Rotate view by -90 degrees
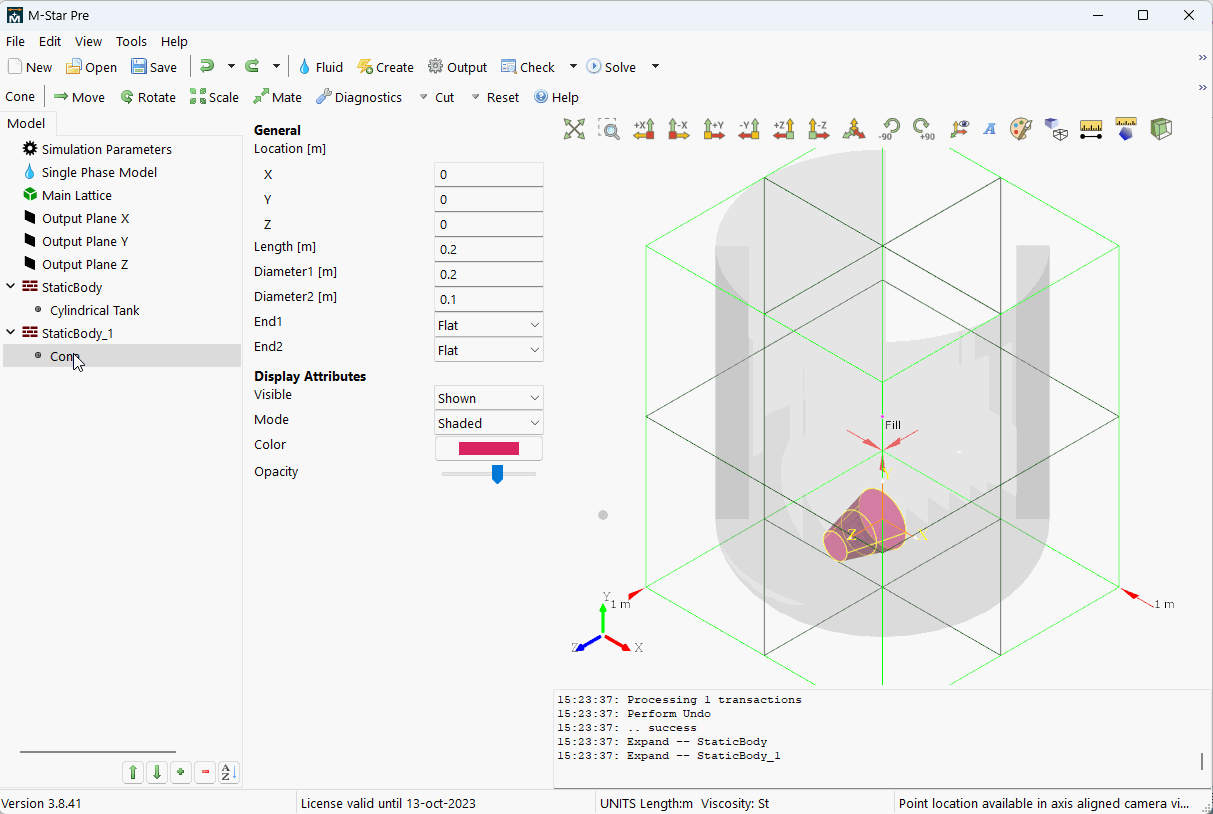Screen dimensions: 1213x814 889,128
